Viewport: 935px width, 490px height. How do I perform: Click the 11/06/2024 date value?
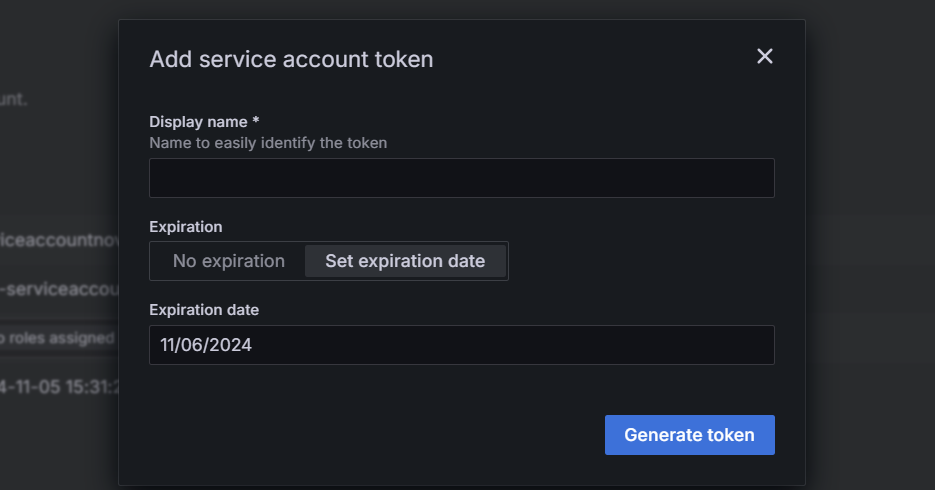point(206,345)
